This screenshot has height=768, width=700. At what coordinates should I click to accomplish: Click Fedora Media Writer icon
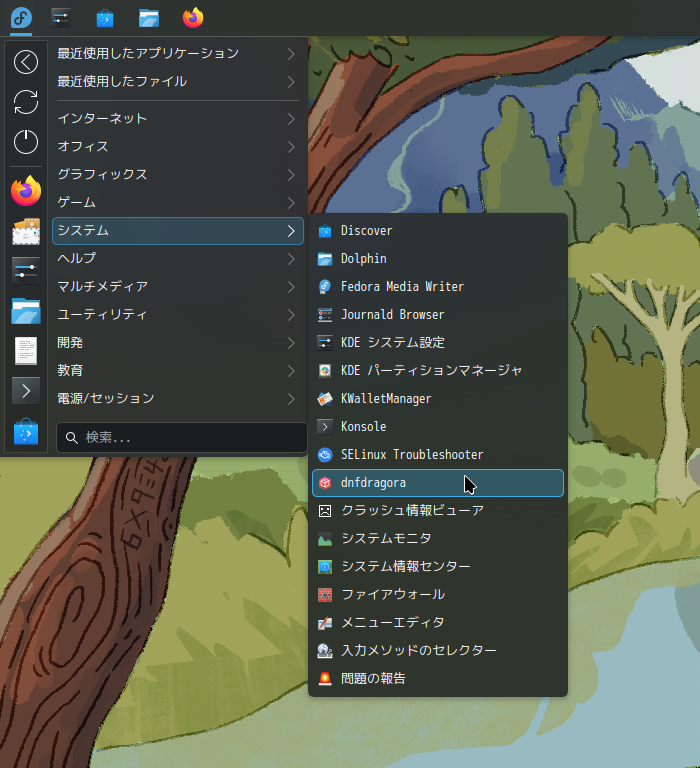pyautogui.click(x=325, y=287)
